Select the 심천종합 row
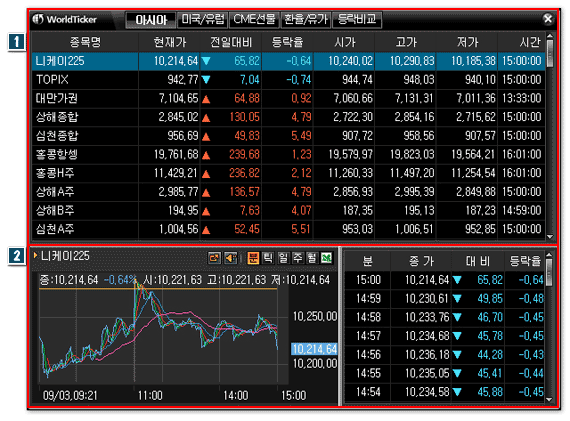This screenshot has width=570, height=421. tap(289, 136)
